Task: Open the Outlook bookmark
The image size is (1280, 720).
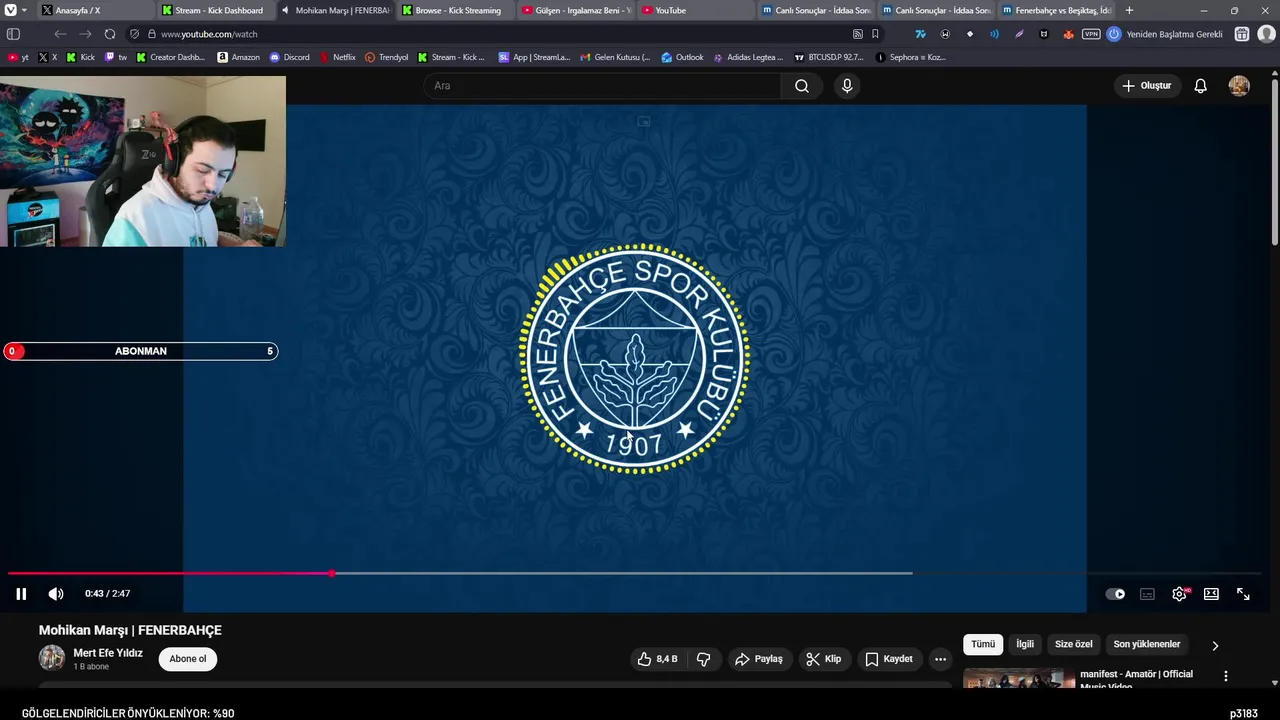Action: point(683,57)
